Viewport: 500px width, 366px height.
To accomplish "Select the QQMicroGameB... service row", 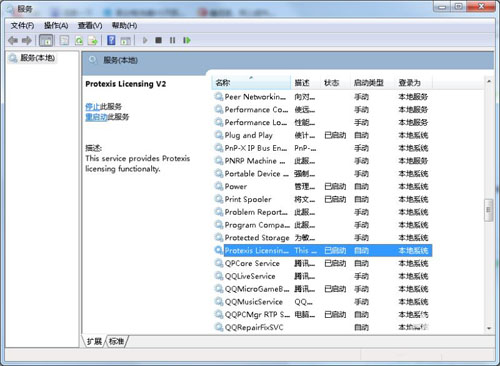I will 322,289.
